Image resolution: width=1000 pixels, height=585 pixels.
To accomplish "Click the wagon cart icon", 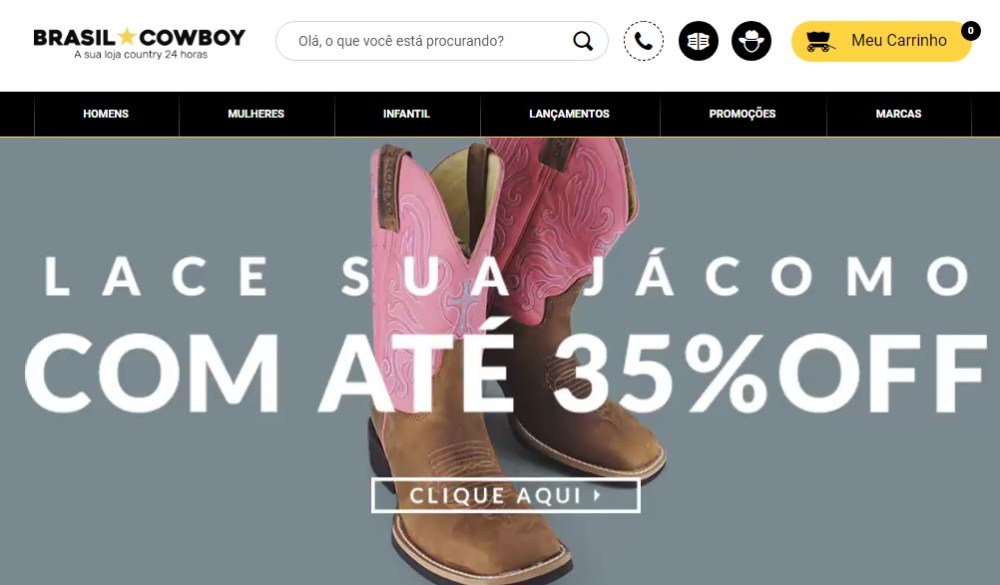I will coord(820,41).
